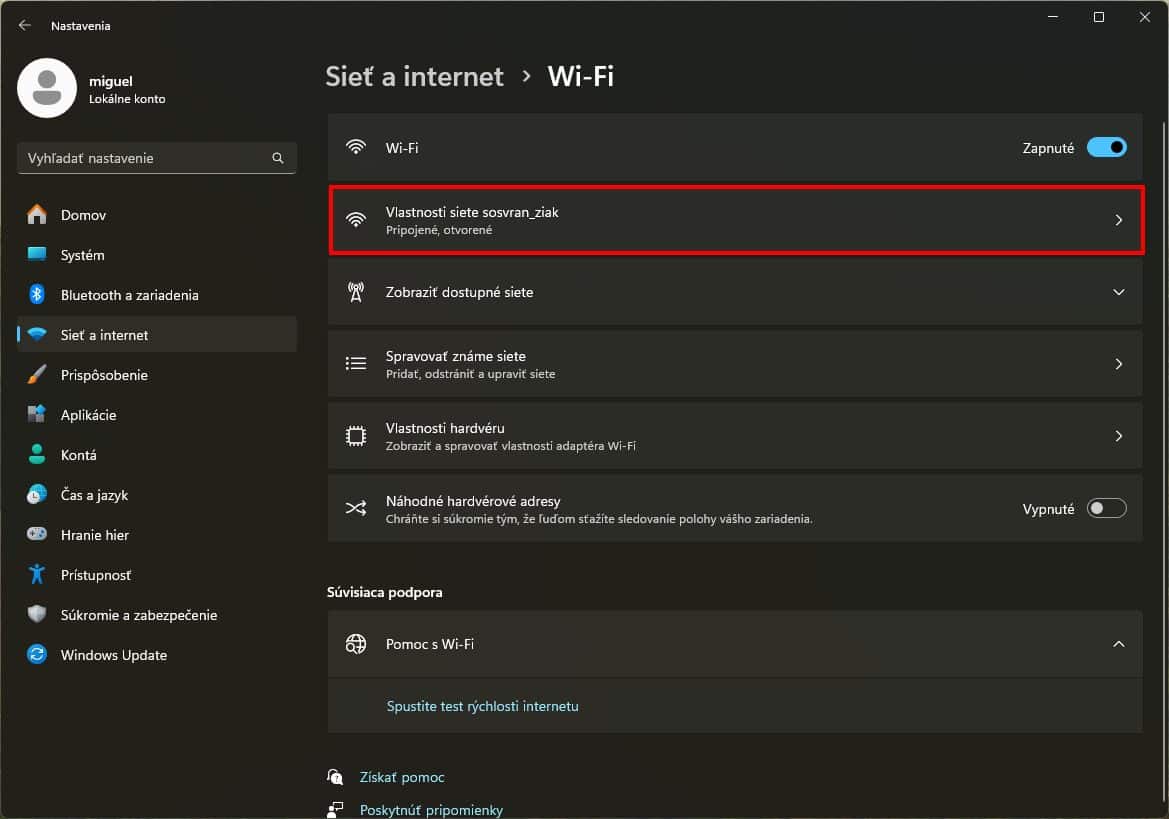Click the Sieť a internet breadcrumb heading

point(415,76)
